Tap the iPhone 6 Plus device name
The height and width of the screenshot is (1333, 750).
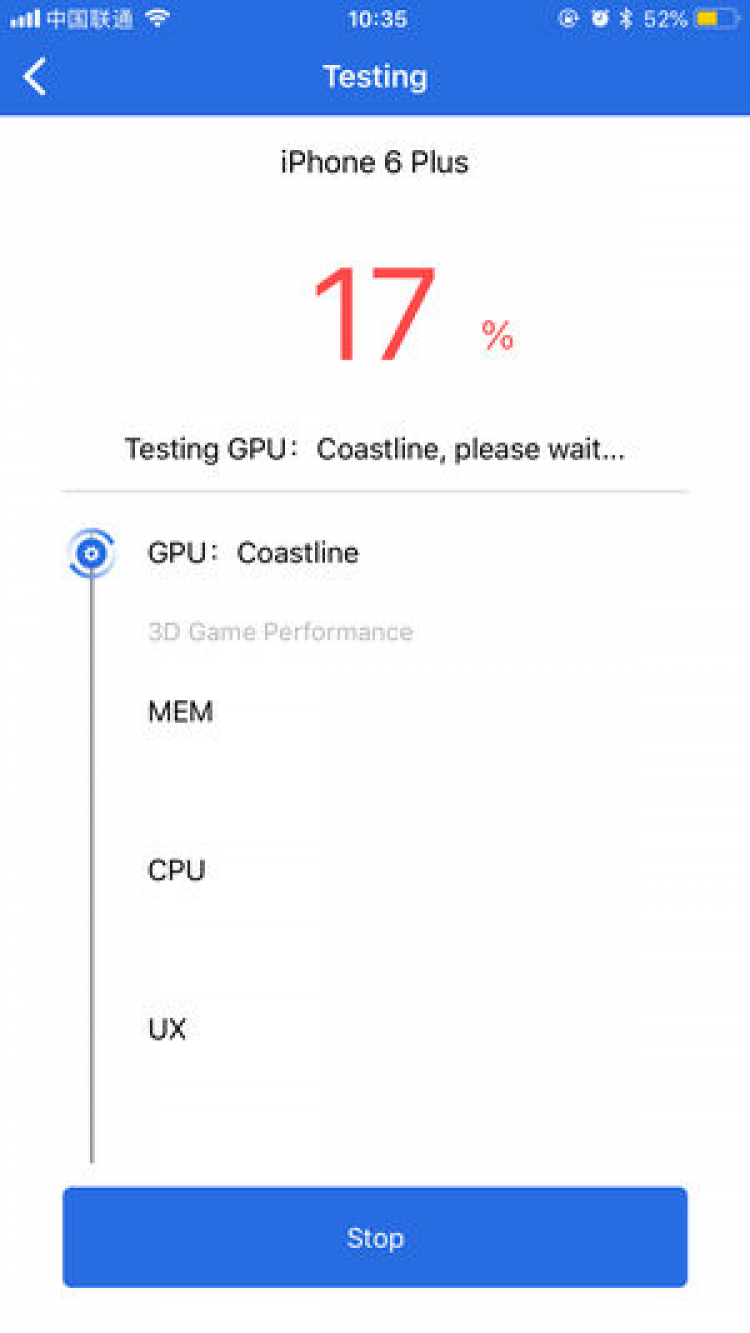coord(375,163)
